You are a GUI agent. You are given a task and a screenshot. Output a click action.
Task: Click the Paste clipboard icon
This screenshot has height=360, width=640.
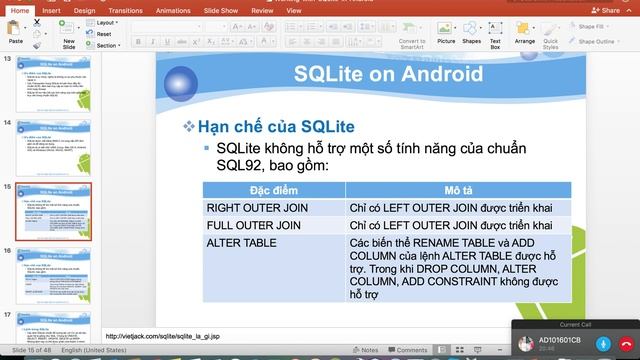(13, 28)
